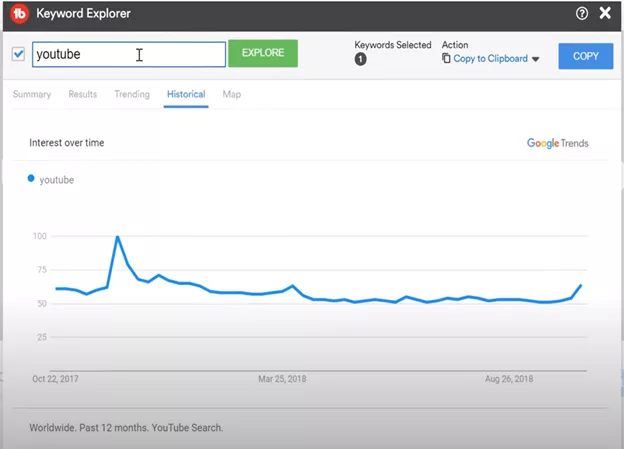Click the Google Trends logo link

pyautogui.click(x=558, y=143)
